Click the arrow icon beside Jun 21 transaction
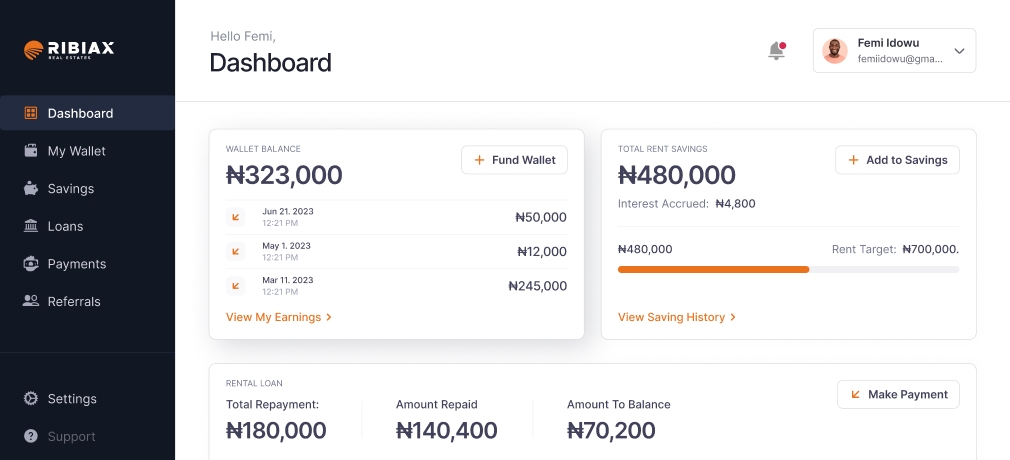1010x460 pixels. pyautogui.click(x=236, y=217)
